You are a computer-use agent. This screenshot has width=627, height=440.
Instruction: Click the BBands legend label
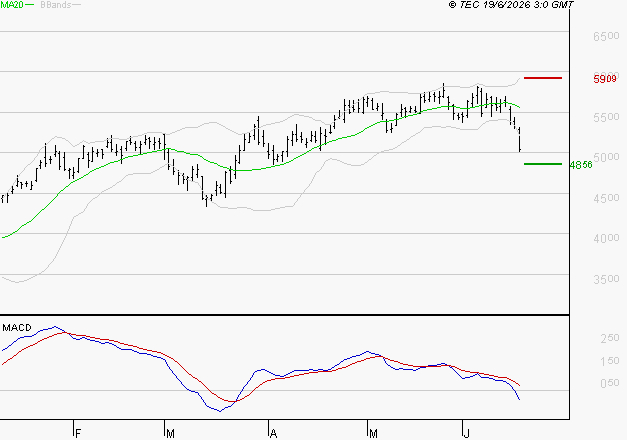click(x=56, y=5)
